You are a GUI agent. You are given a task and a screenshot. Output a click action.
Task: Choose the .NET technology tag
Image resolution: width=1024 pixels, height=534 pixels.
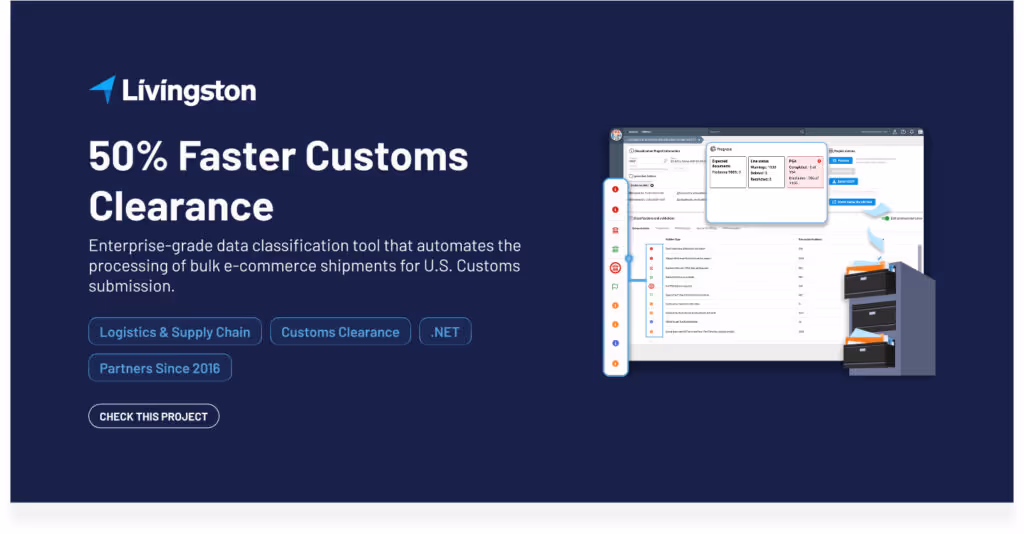pyautogui.click(x=445, y=332)
